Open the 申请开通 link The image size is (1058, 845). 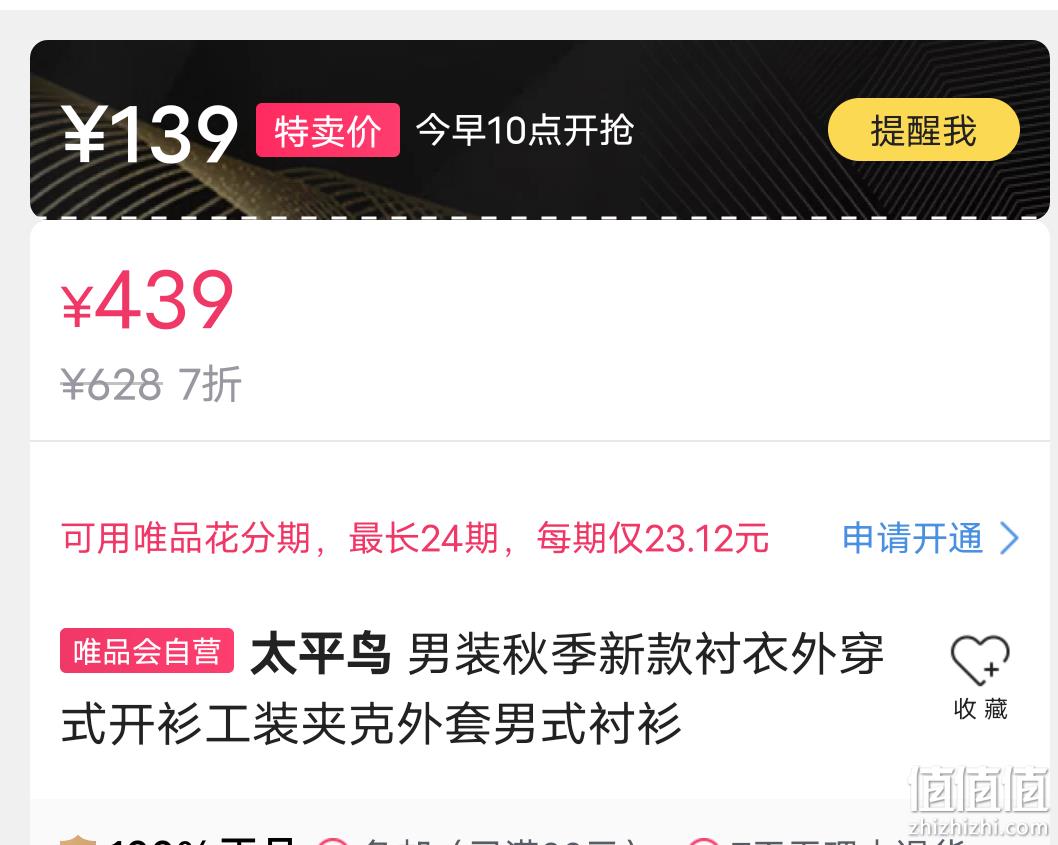click(912, 539)
